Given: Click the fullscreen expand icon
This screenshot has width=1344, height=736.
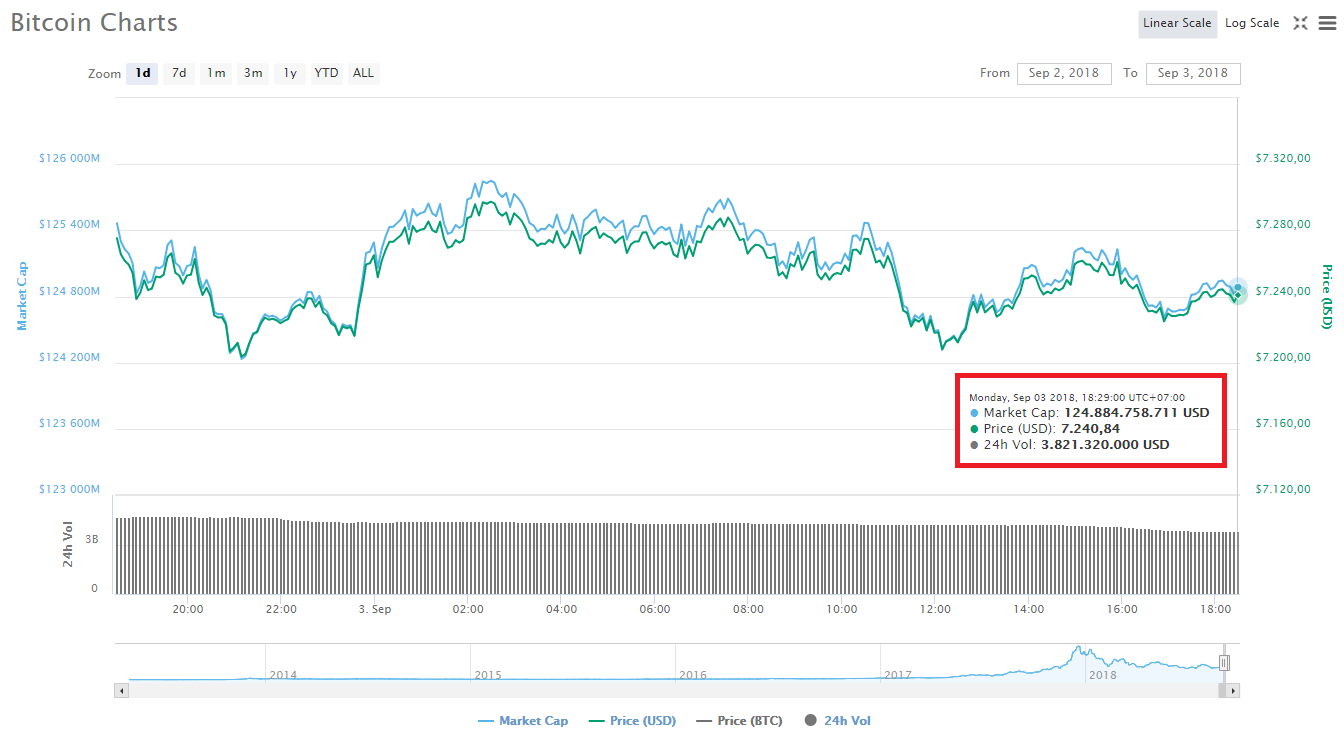Looking at the screenshot, I should pos(1301,22).
